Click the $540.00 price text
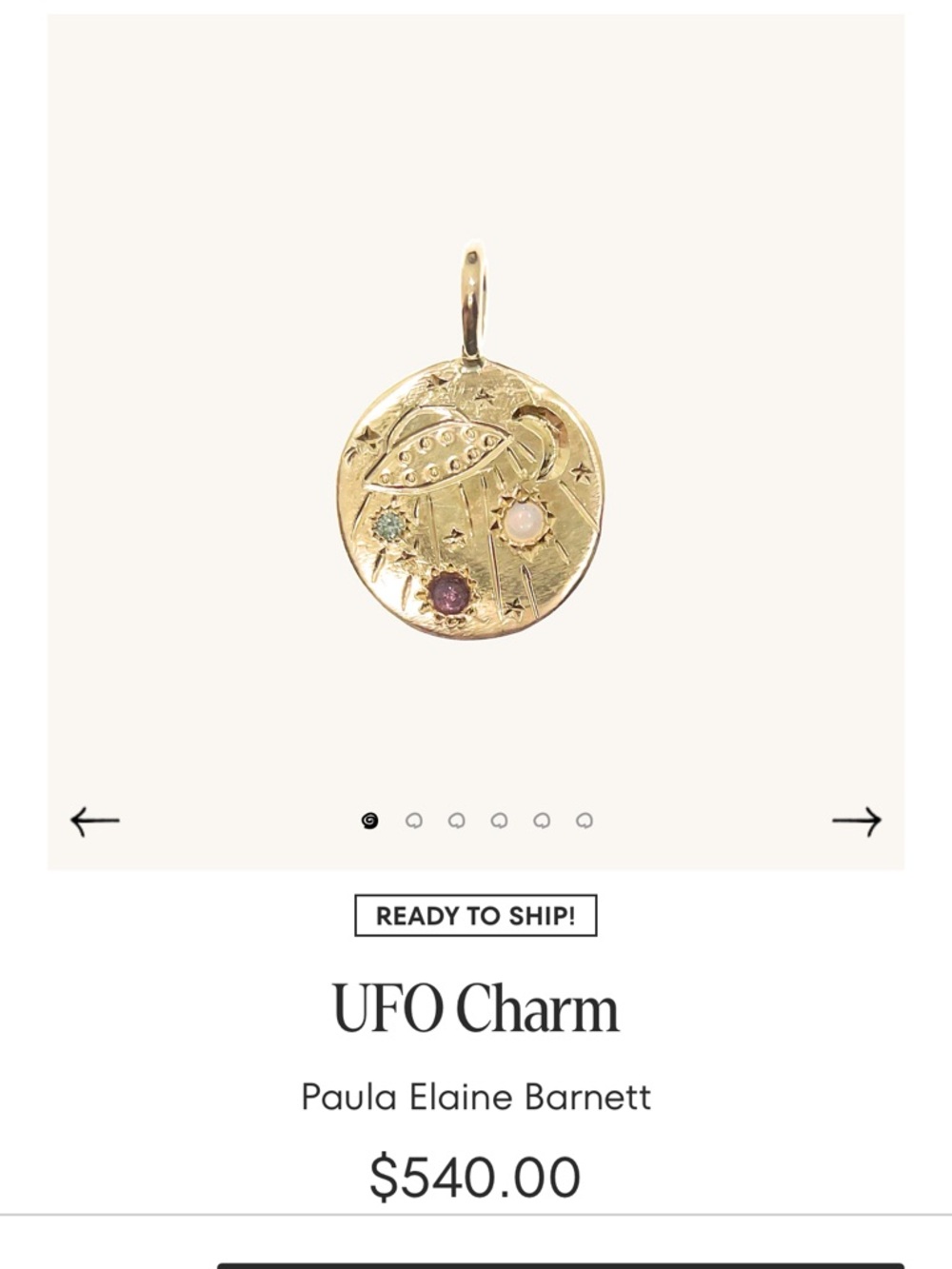Viewport: 952px width, 1269px height. [x=475, y=1177]
